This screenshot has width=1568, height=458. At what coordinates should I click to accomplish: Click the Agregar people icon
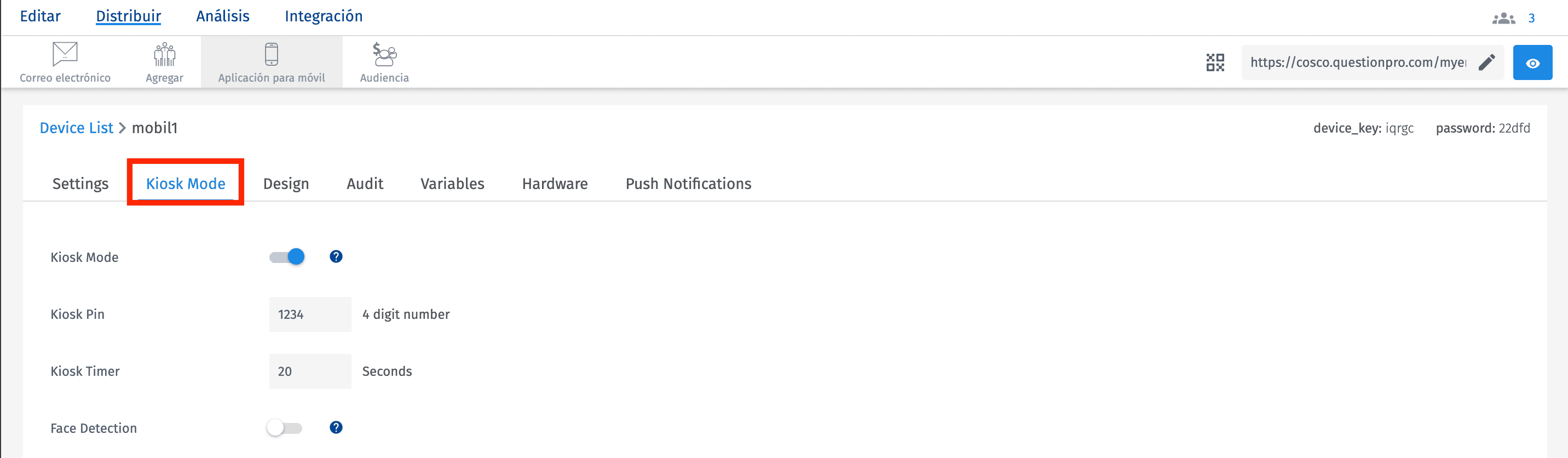click(x=164, y=54)
